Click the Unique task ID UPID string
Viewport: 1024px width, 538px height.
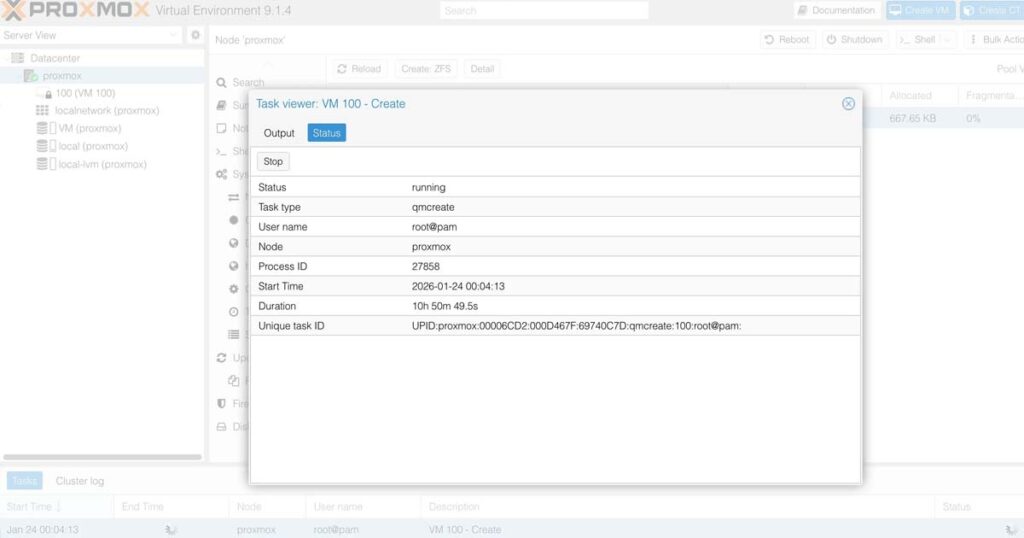coord(576,326)
